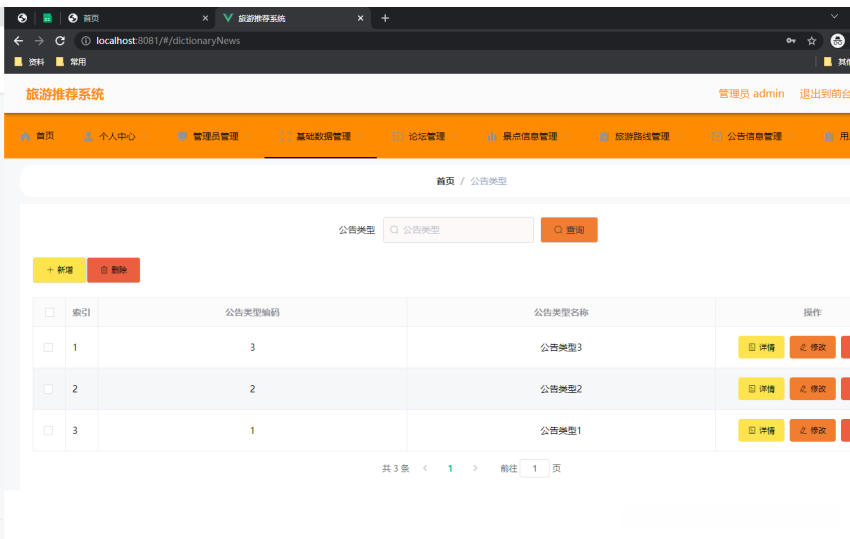Select page 1 in pagination

(x=450, y=469)
